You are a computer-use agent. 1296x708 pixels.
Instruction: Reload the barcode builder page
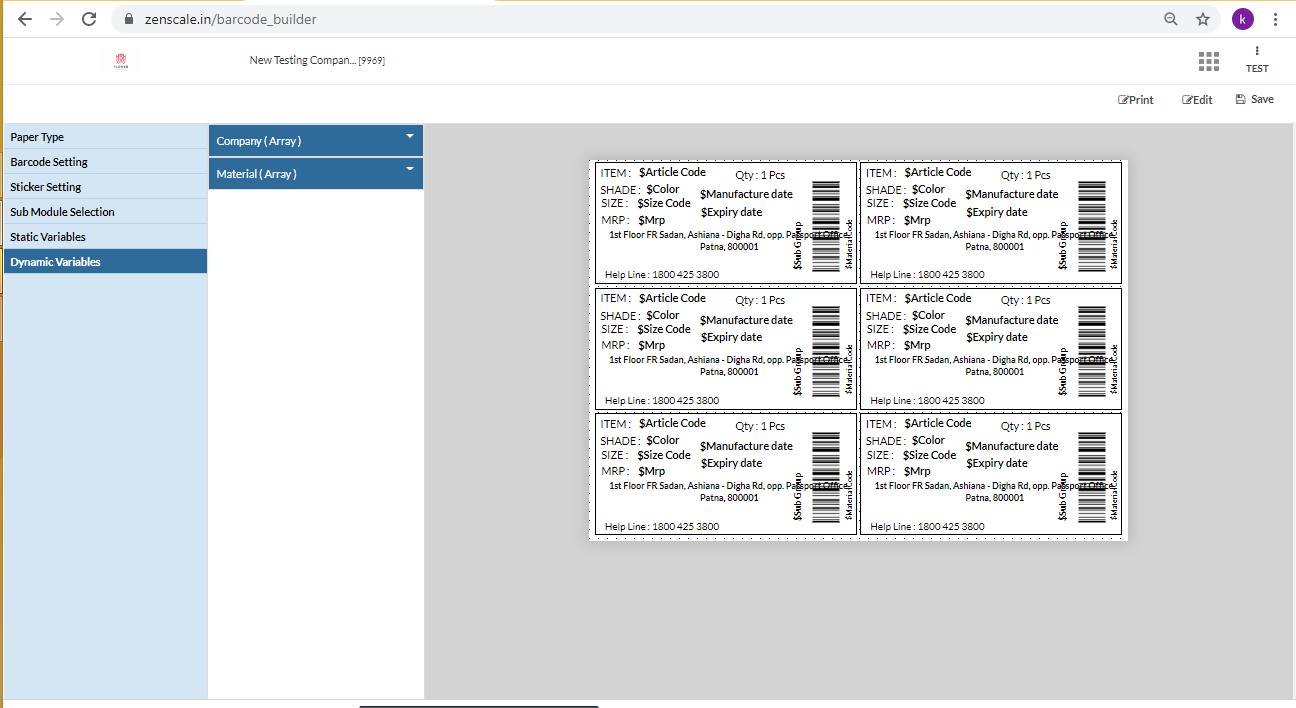[89, 19]
